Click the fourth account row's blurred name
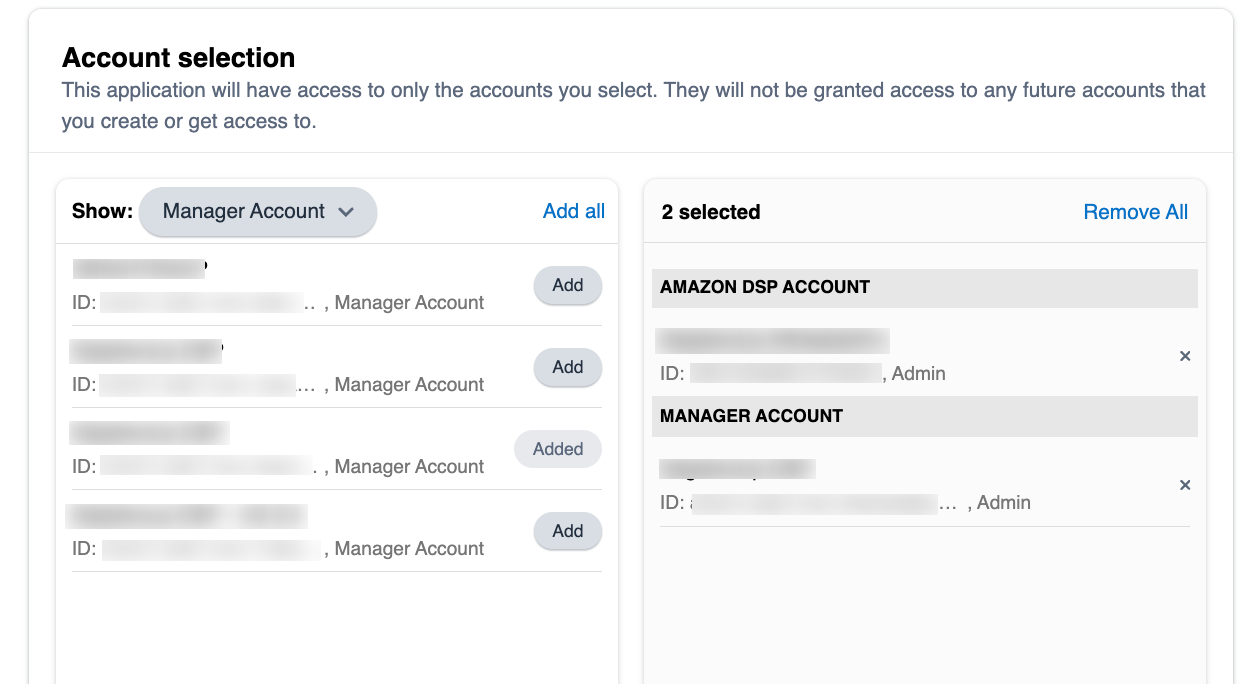 tap(187, 516)
